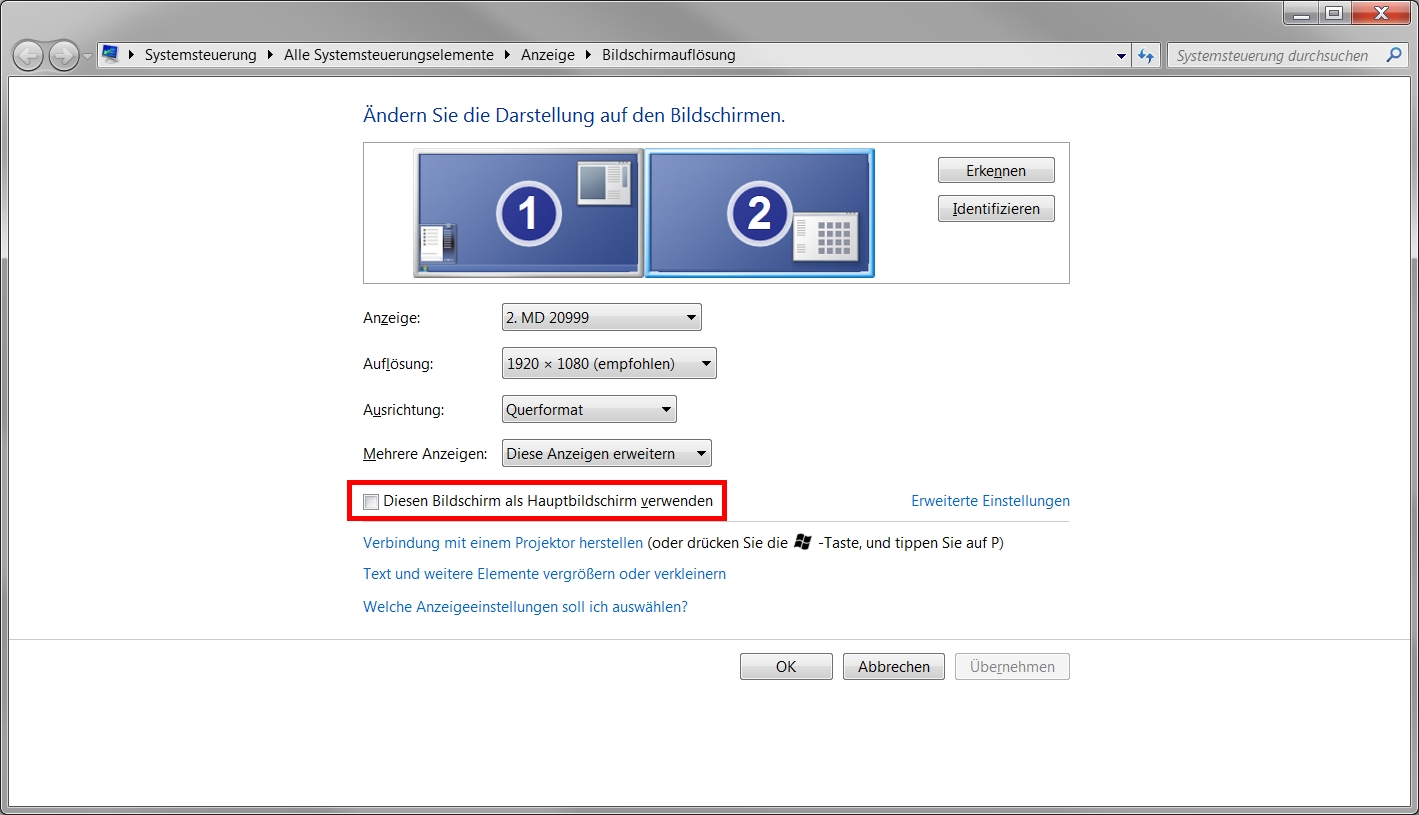Screen dimensions: 1419x815
Task: Open the Anzeige dropdown
Action: point(601,318)
